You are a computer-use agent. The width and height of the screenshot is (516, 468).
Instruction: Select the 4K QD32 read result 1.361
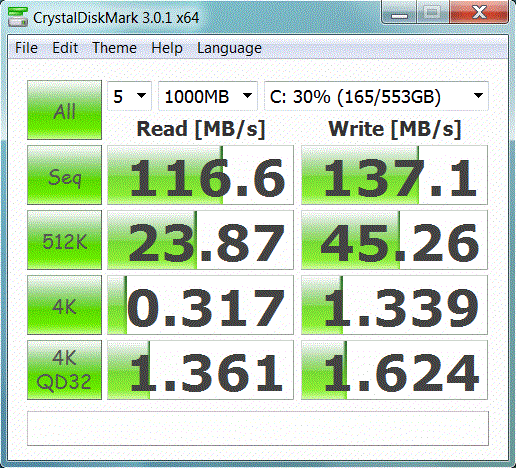200,370
